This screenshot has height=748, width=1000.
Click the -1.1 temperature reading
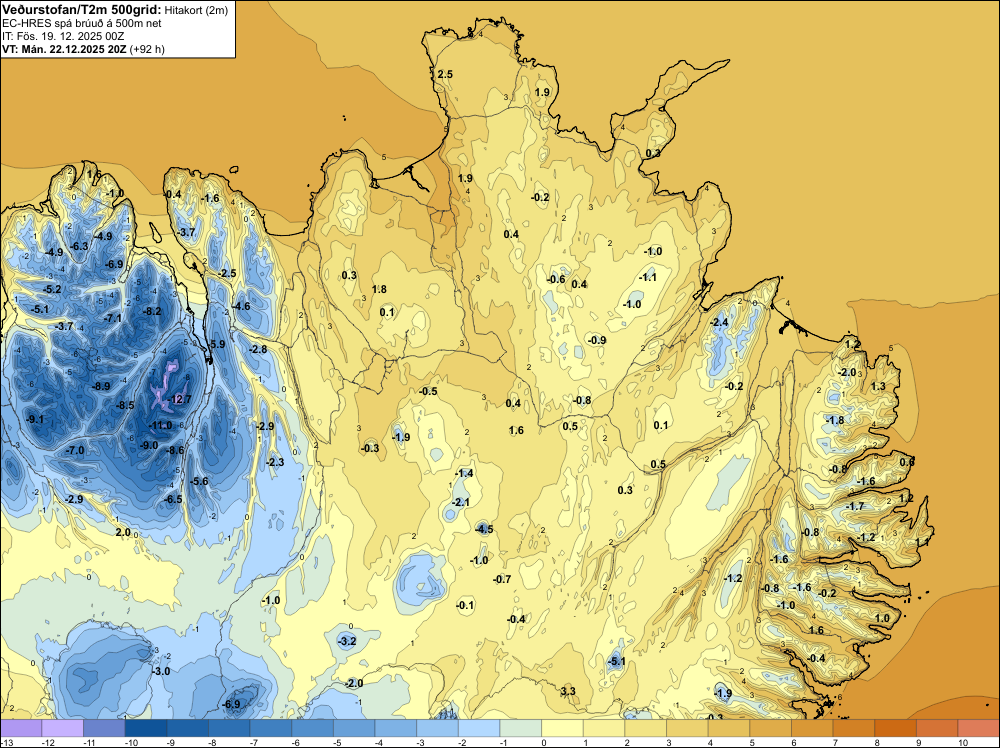647,277
